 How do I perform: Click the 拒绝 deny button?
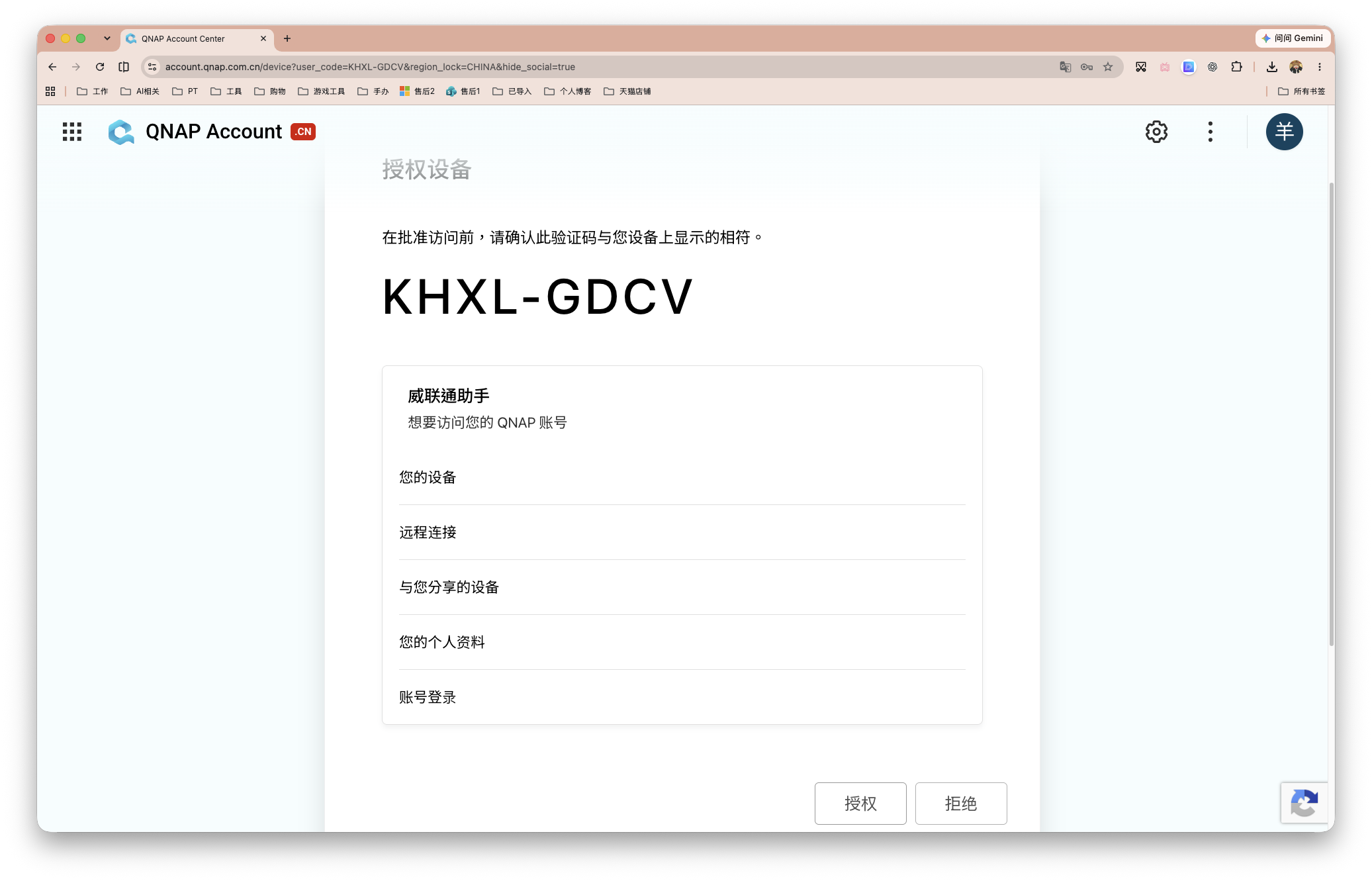pyautogui.click(x=961, y=803)
